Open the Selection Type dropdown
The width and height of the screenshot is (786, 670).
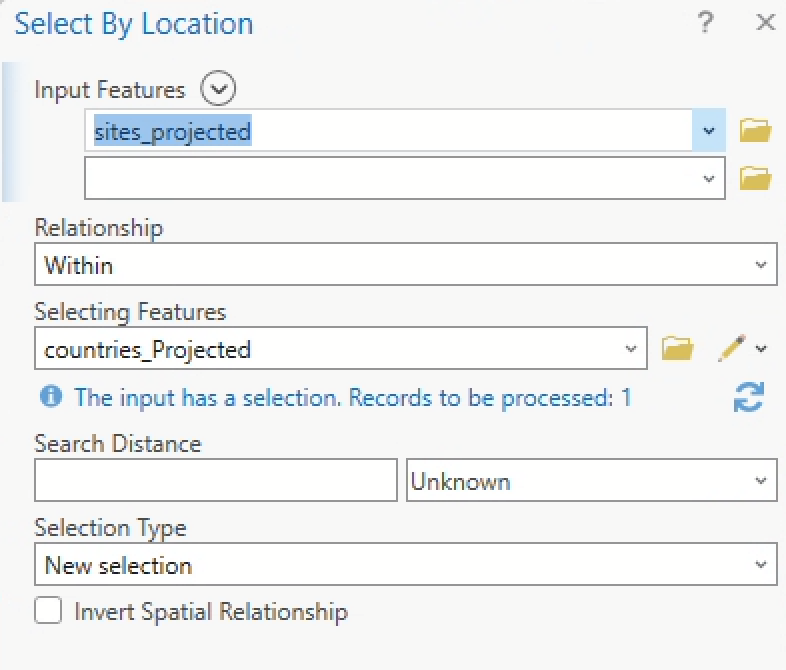click(x=762, y=566)
